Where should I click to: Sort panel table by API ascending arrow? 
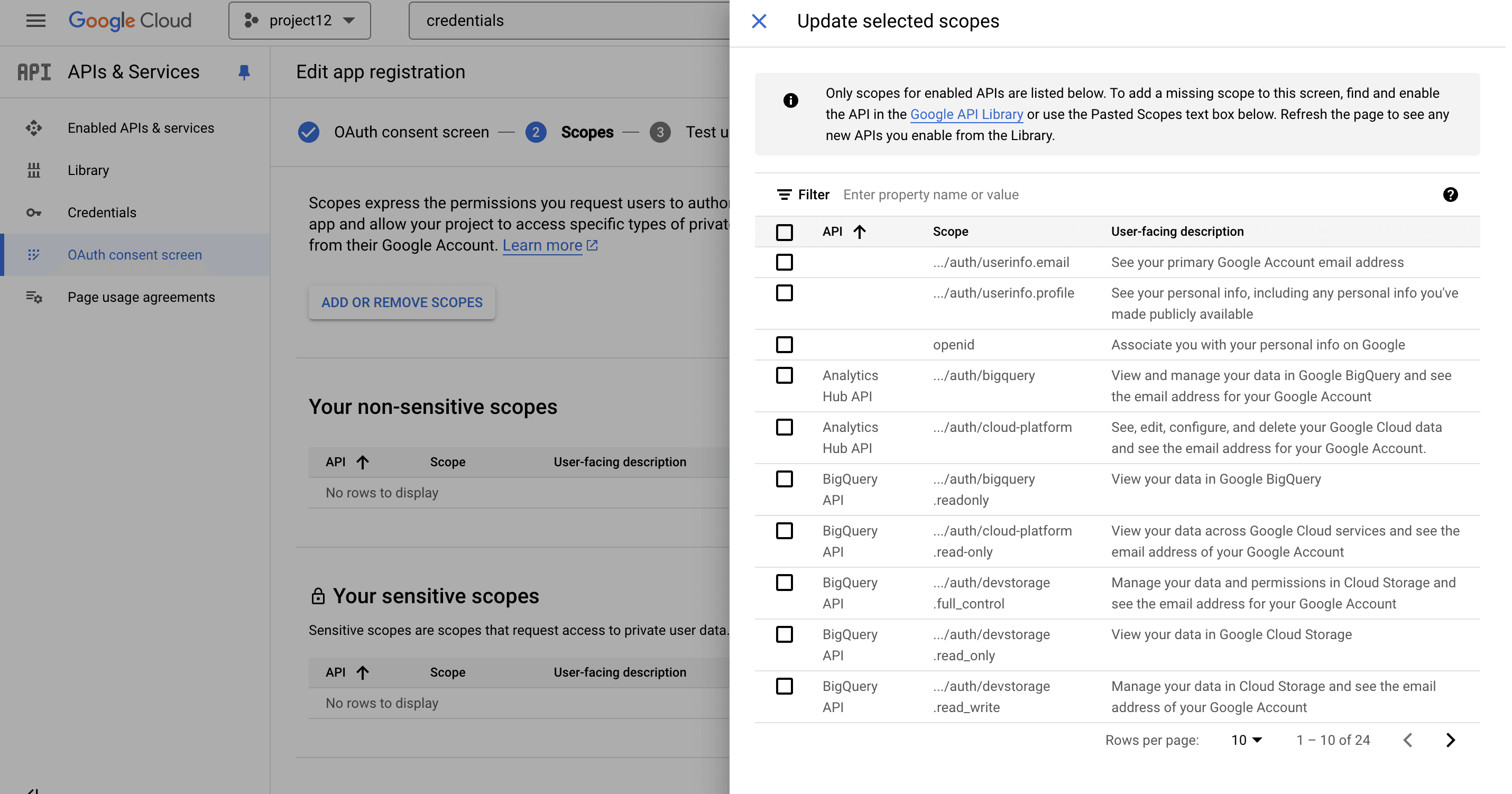(860, 232)
